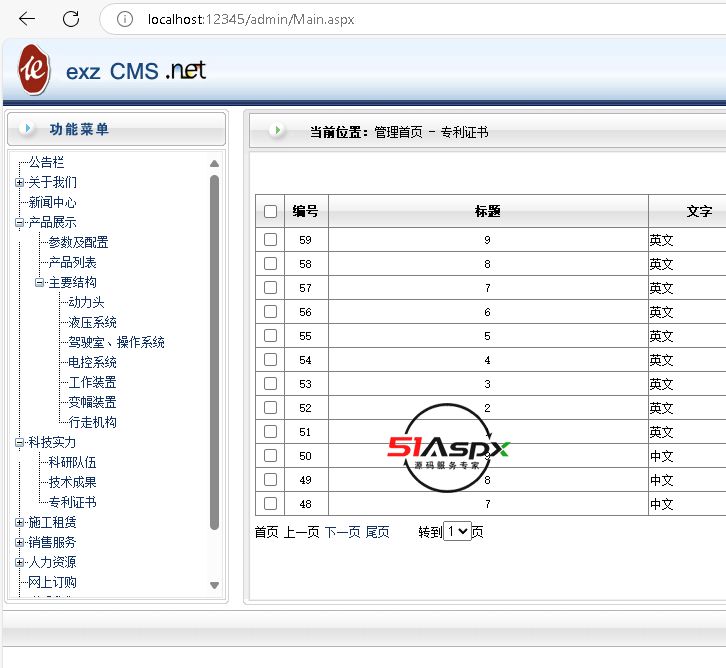This screenshot has width=726, height=668.
Task: Click sidebar scrollbar down arrow
Action: coord(214,585)
